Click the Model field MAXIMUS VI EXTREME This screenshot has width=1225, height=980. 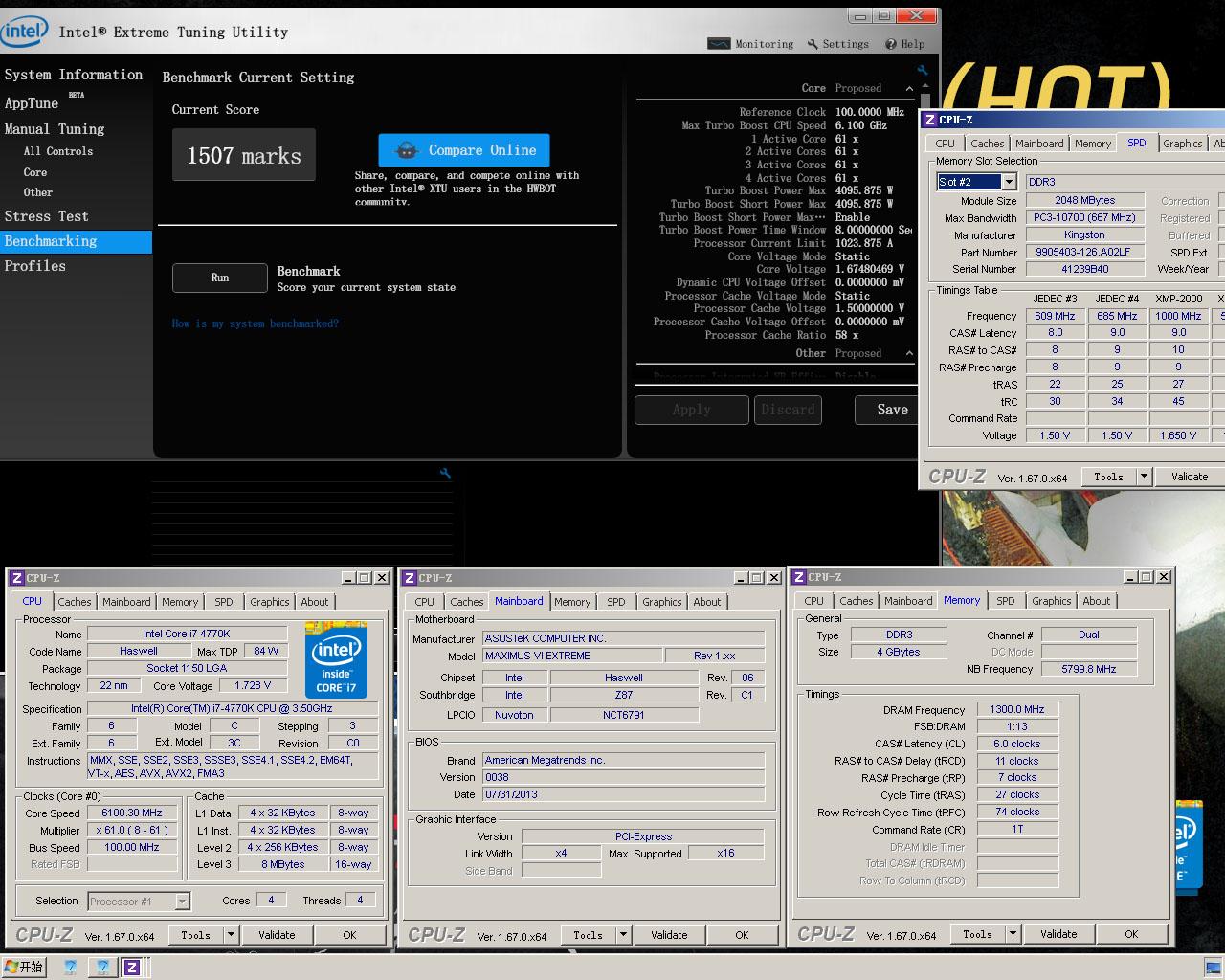[572, 656]
